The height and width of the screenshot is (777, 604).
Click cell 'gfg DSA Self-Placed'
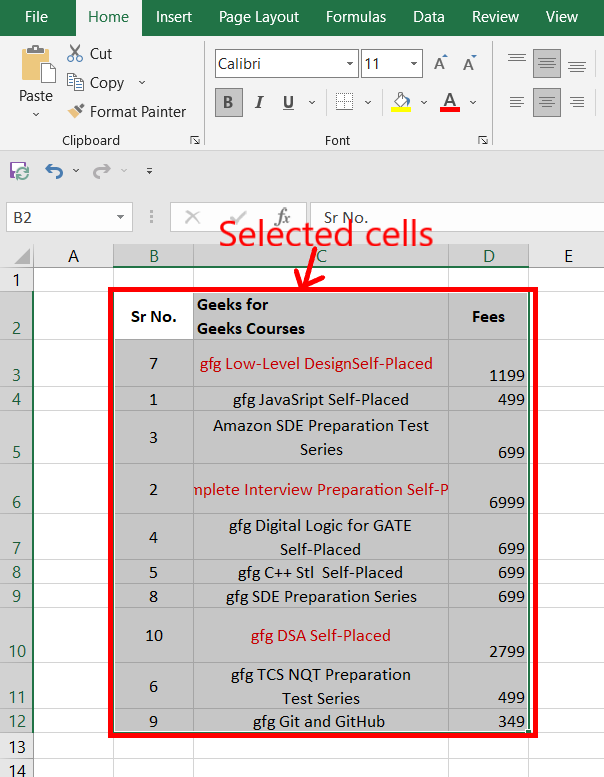click(x=321, y=635)
